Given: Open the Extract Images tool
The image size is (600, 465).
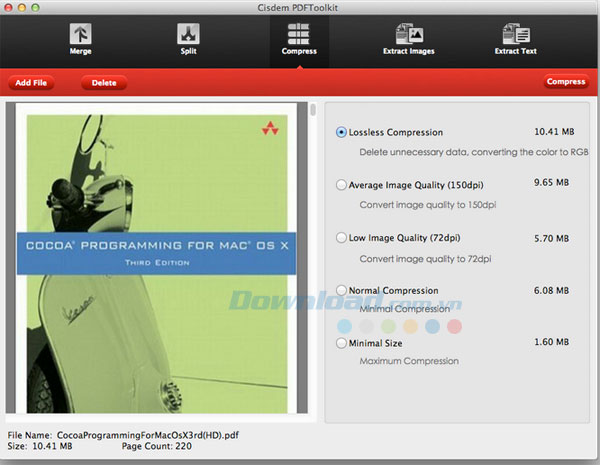Looking at the screenshot, I should coord(408,38).
